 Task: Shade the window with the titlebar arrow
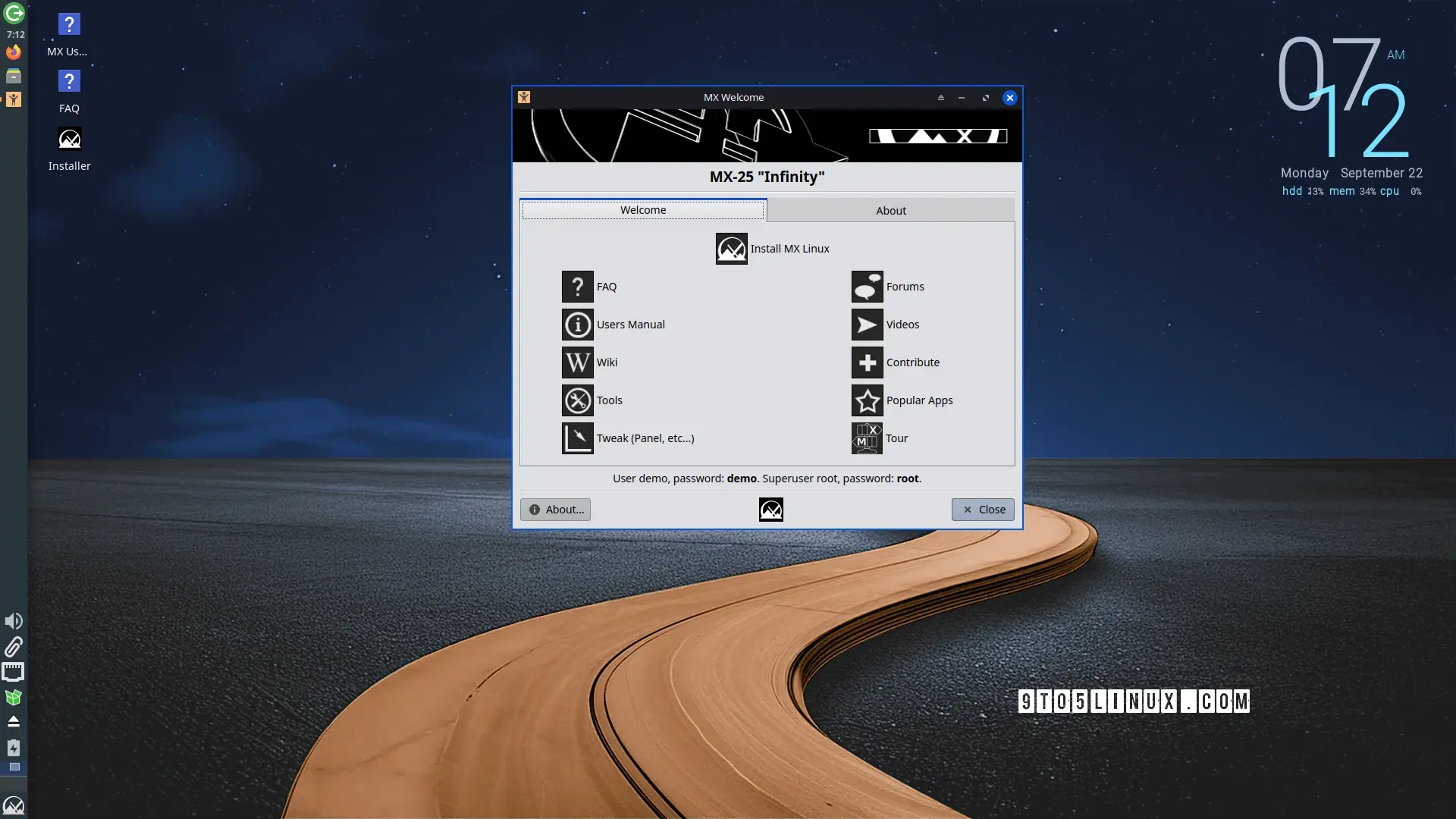[x=940, y=98]
